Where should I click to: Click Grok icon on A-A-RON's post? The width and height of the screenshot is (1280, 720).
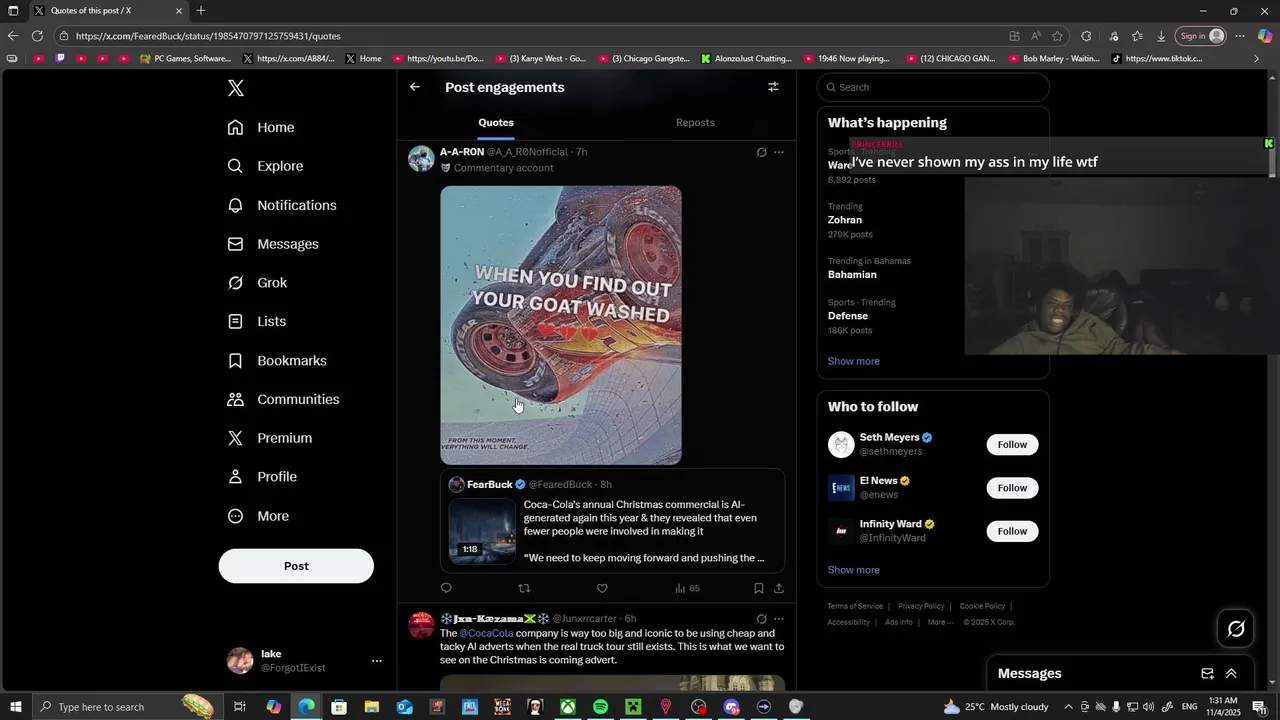(761, 152)
